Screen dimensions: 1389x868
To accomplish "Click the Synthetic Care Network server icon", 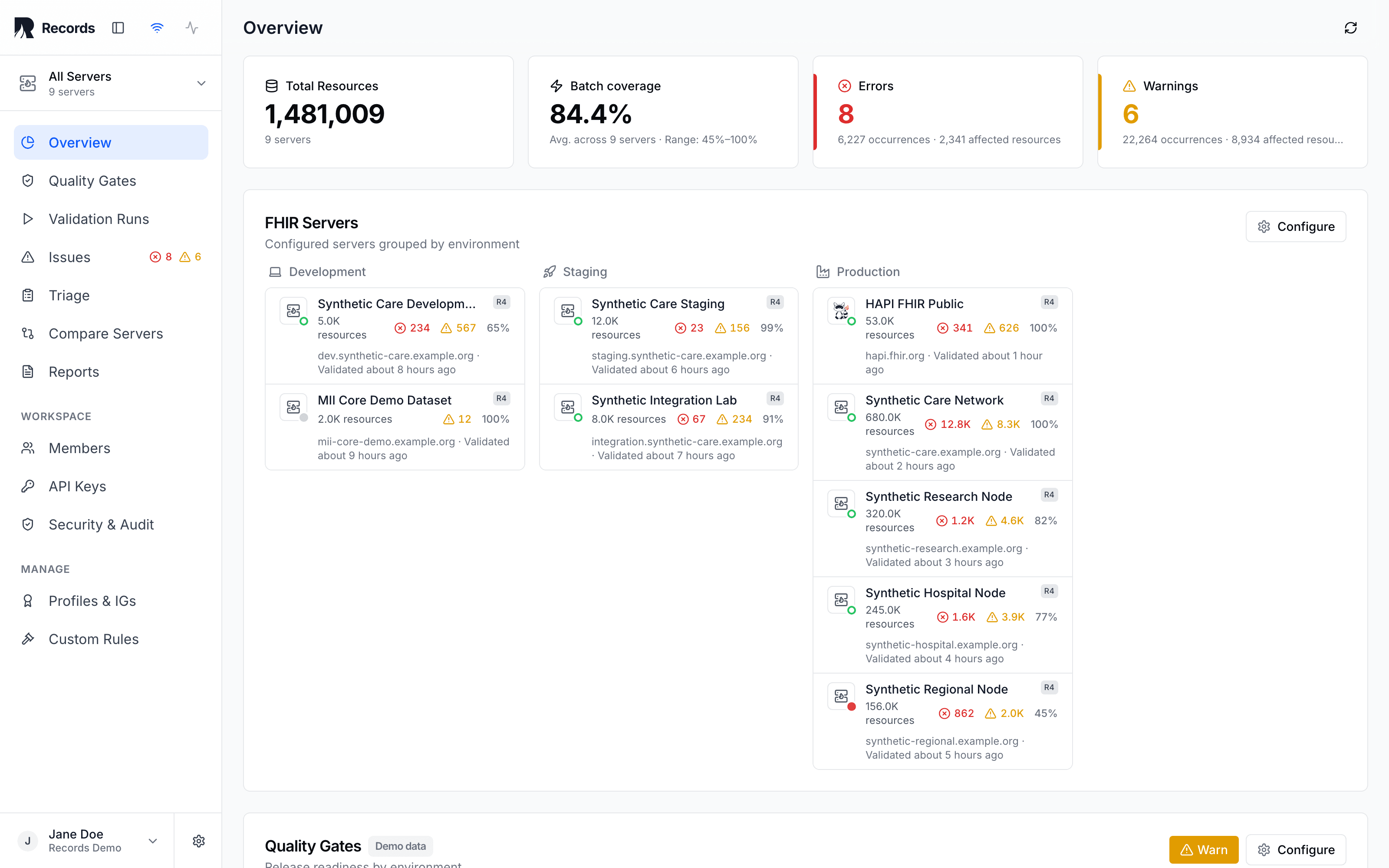I will tap(842, 407).
